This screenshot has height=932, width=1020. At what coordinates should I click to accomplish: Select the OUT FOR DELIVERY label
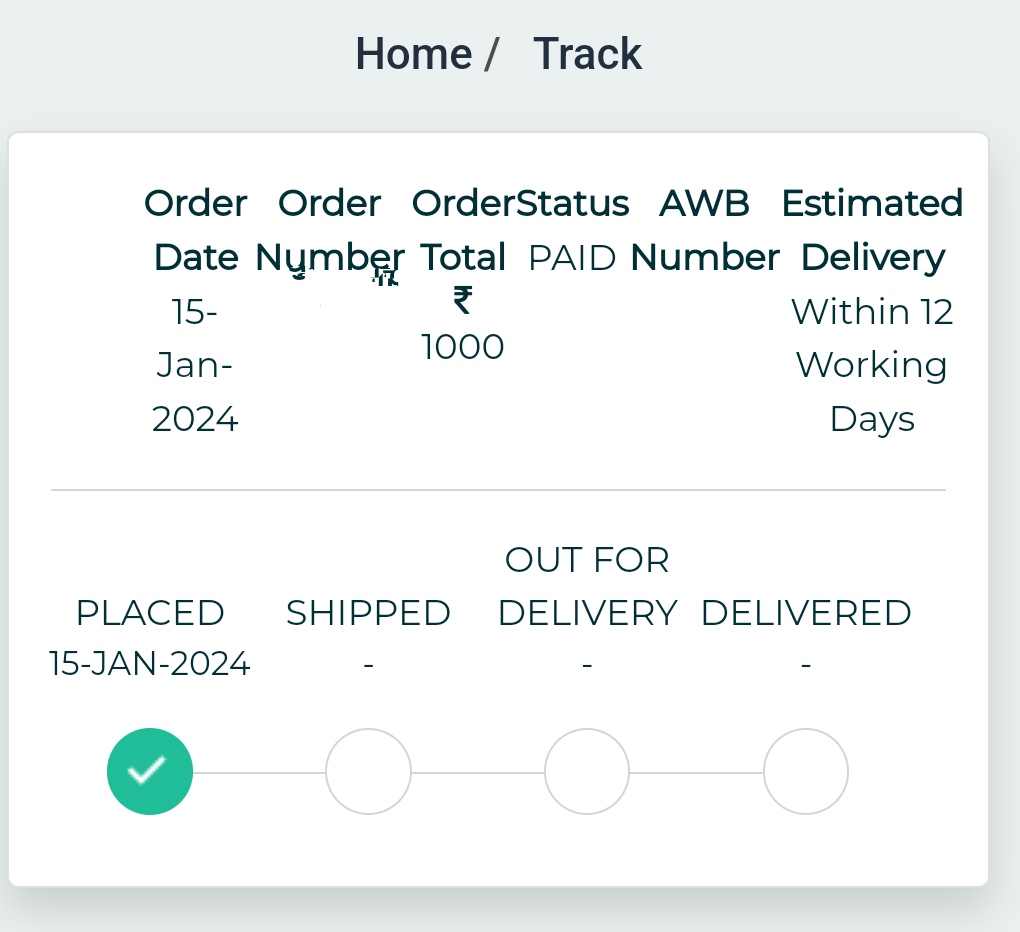[x=587, y=586]
